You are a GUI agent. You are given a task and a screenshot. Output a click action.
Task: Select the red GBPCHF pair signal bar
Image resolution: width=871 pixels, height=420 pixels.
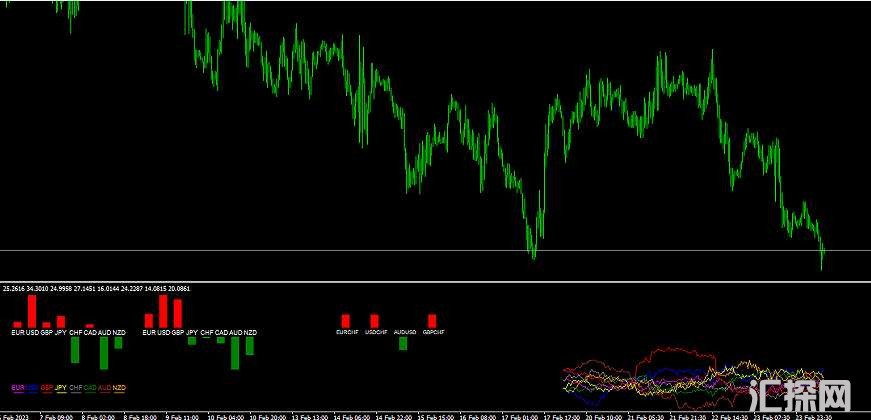tap(432, 320)
